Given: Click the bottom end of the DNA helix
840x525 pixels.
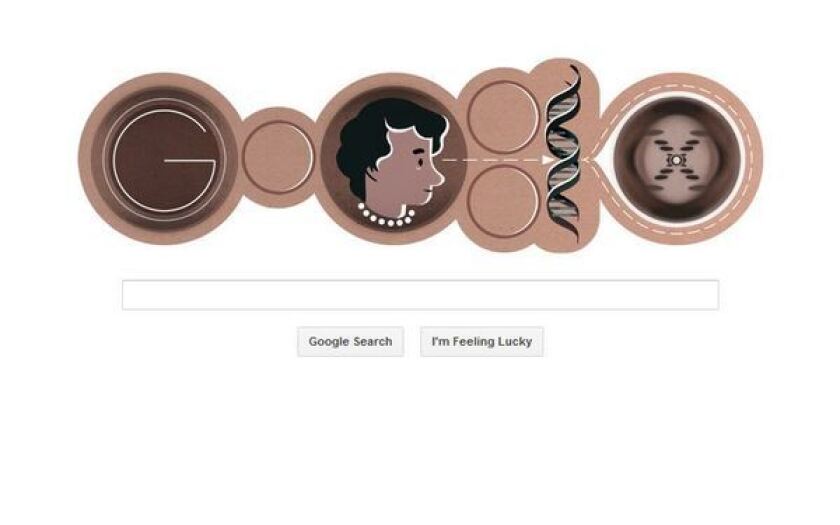Looking at the screenshot, I should pos(573,233).
